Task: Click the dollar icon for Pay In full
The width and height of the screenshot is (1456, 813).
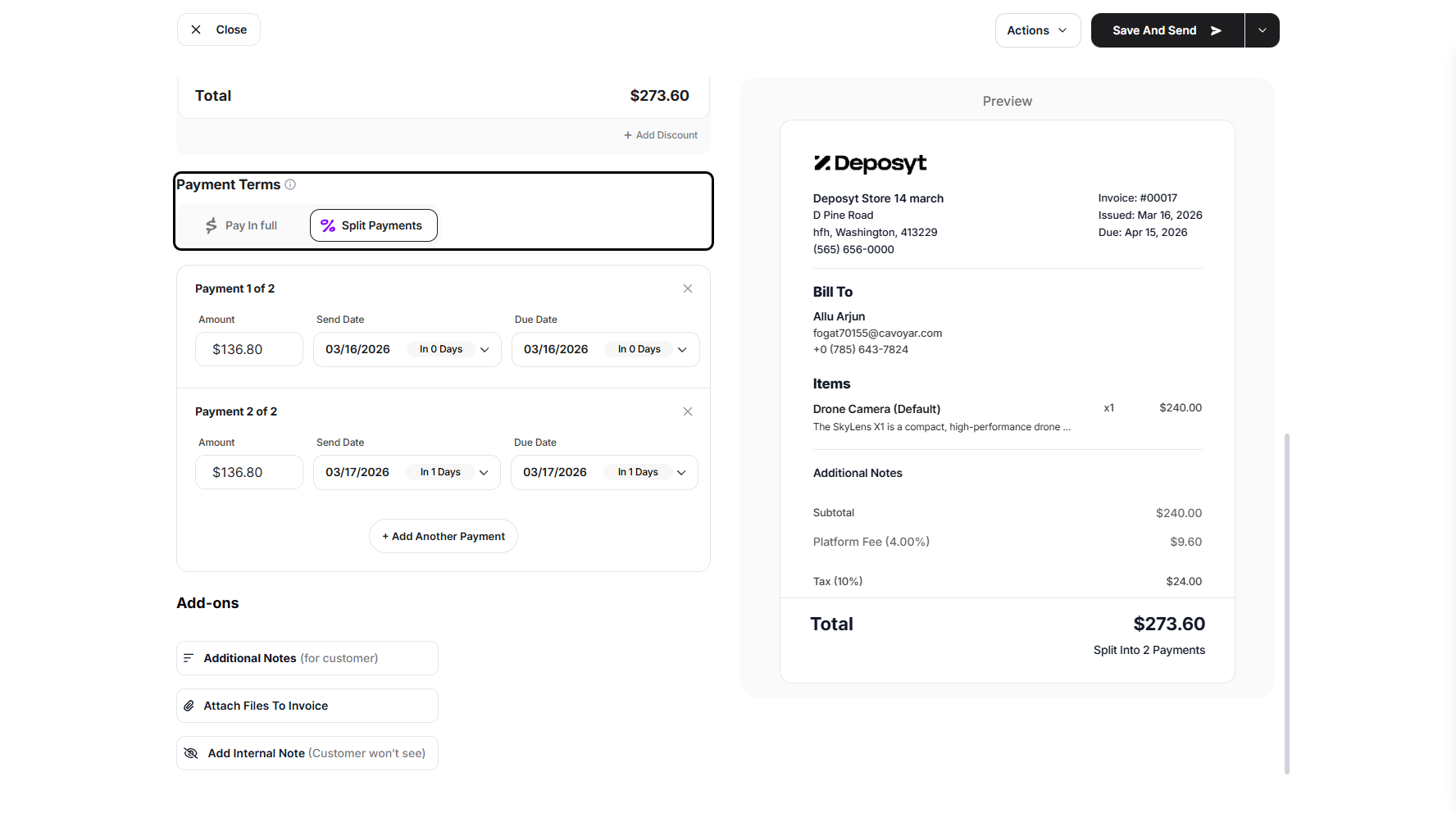Action: point(211,225)
